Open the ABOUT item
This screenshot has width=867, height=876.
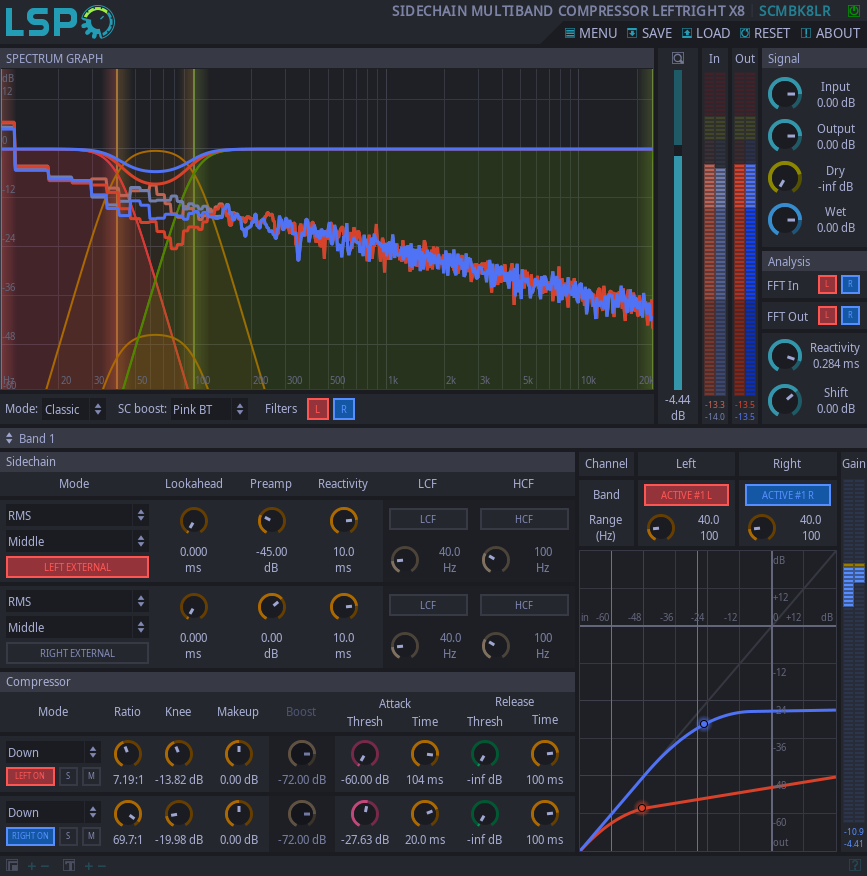(x=830, y=34)
